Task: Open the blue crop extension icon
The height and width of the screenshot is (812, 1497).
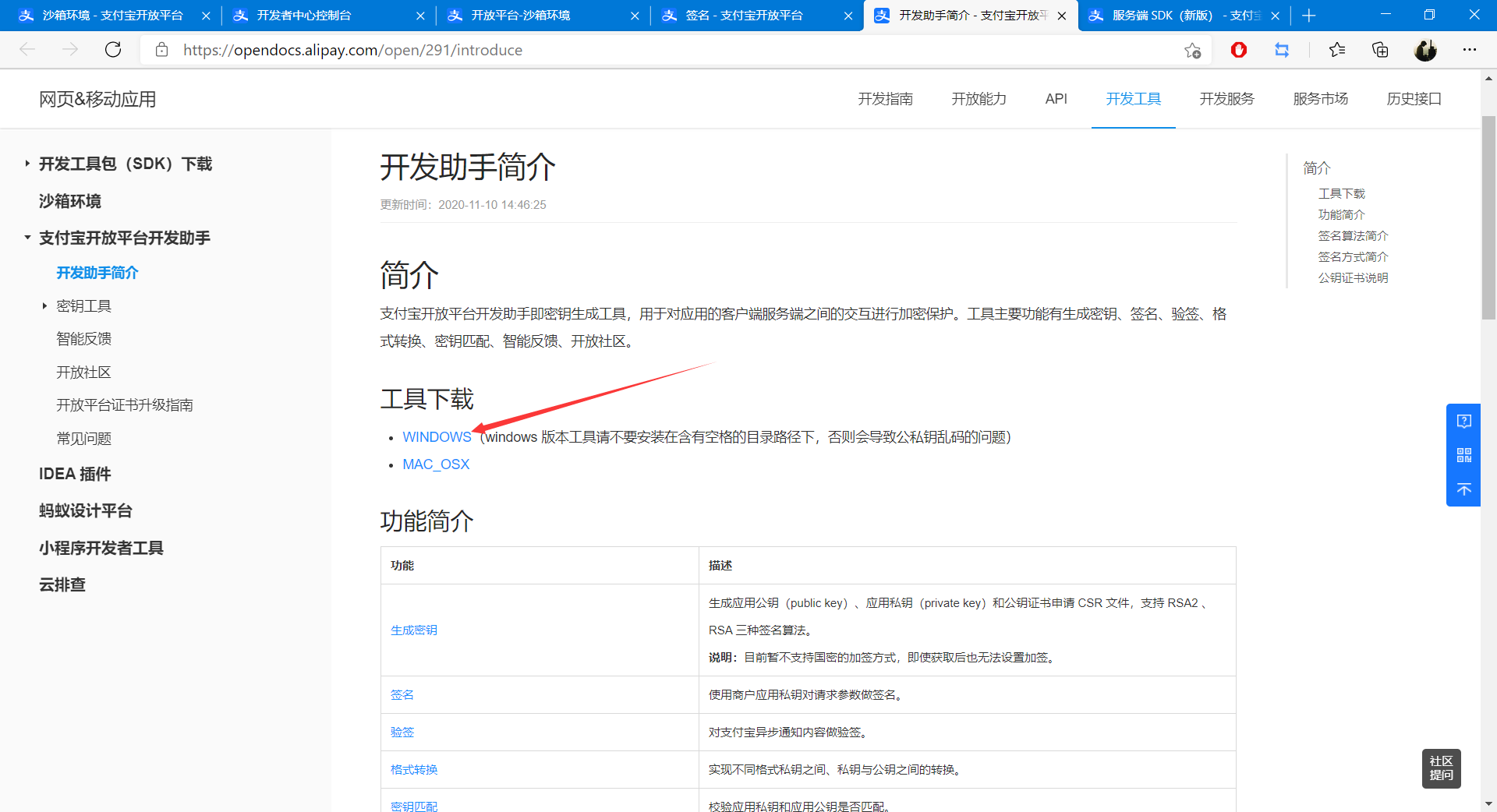Action: [1282, 50]
